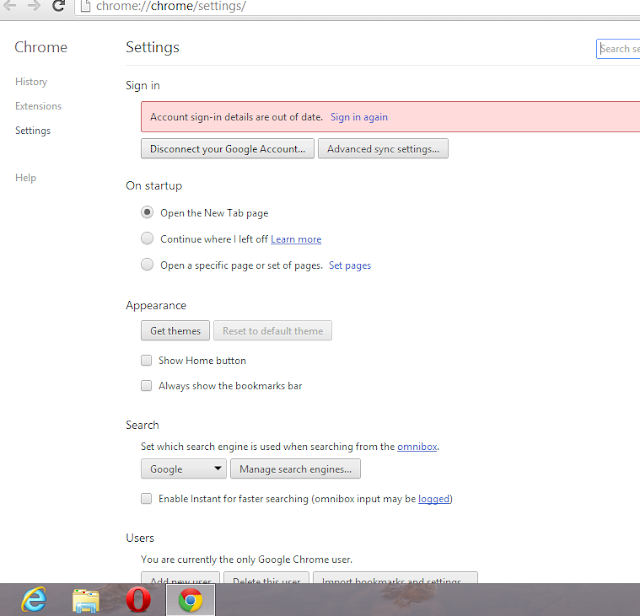Image resolution: width=640 pixels, height=616 pixels.
Task: Focus the Search settings field
Action: (x=618, y=49)
